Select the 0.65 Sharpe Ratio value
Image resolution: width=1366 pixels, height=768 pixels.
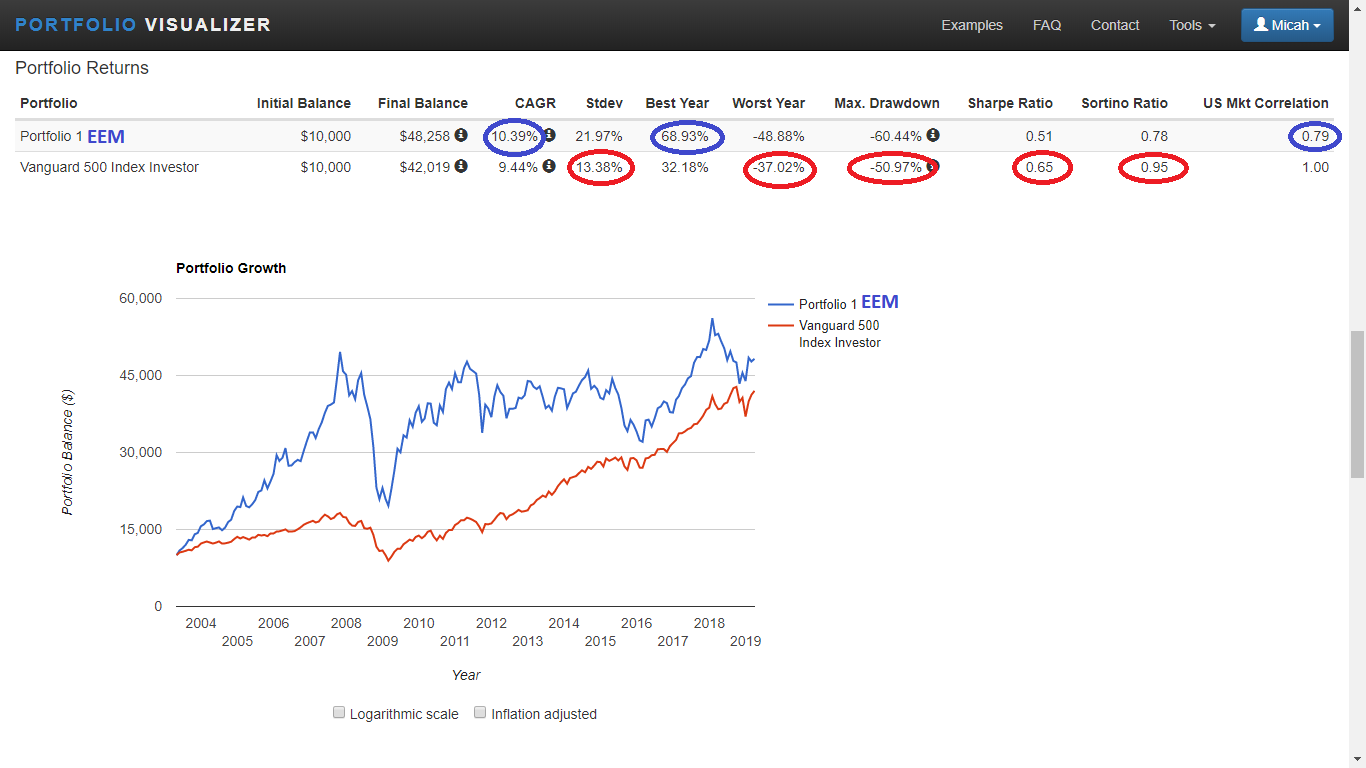(1040, 167)
